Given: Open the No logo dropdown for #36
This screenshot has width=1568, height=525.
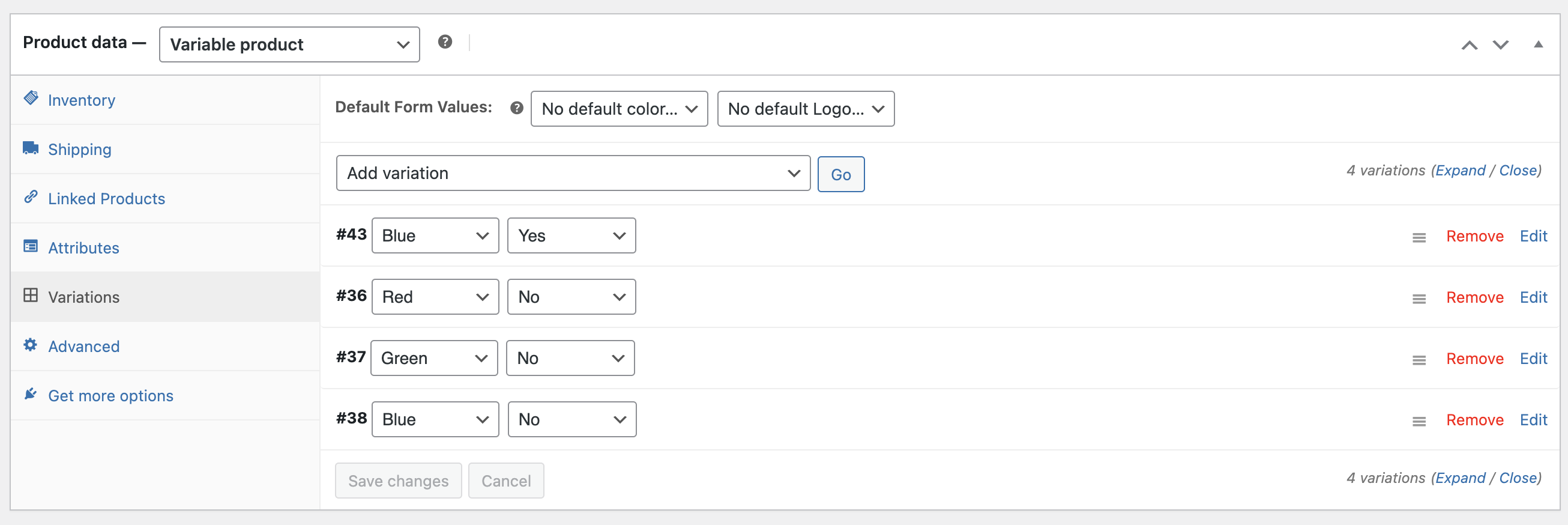Looking at the screenshot, I should [571, 297].
